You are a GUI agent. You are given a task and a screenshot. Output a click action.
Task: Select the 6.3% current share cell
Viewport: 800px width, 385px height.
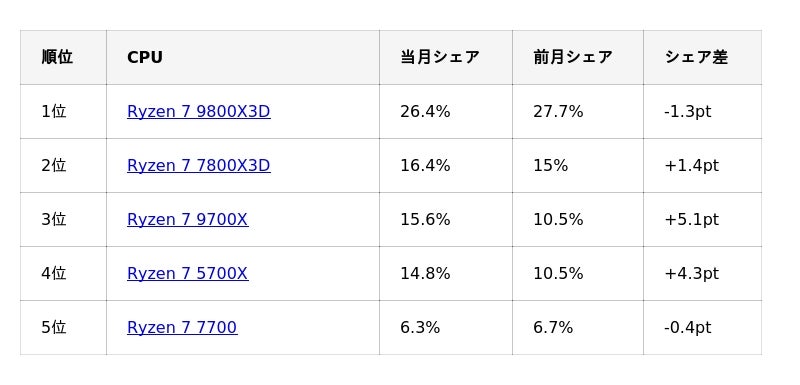[x=446, y=327]
